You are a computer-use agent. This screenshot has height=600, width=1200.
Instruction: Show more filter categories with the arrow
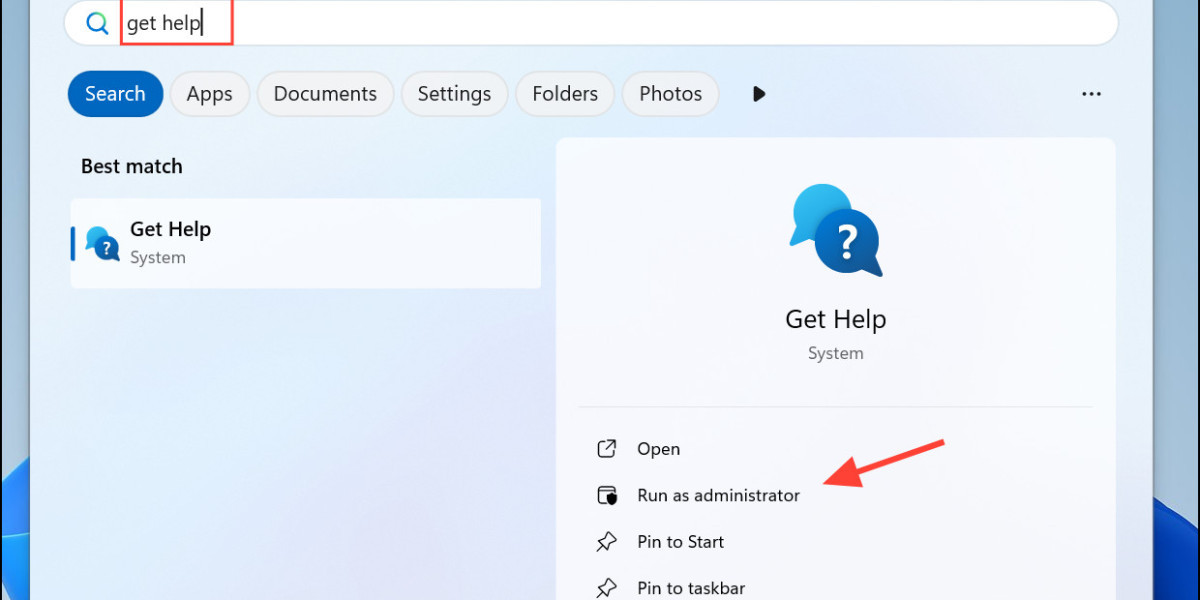(x=759, y=94)
